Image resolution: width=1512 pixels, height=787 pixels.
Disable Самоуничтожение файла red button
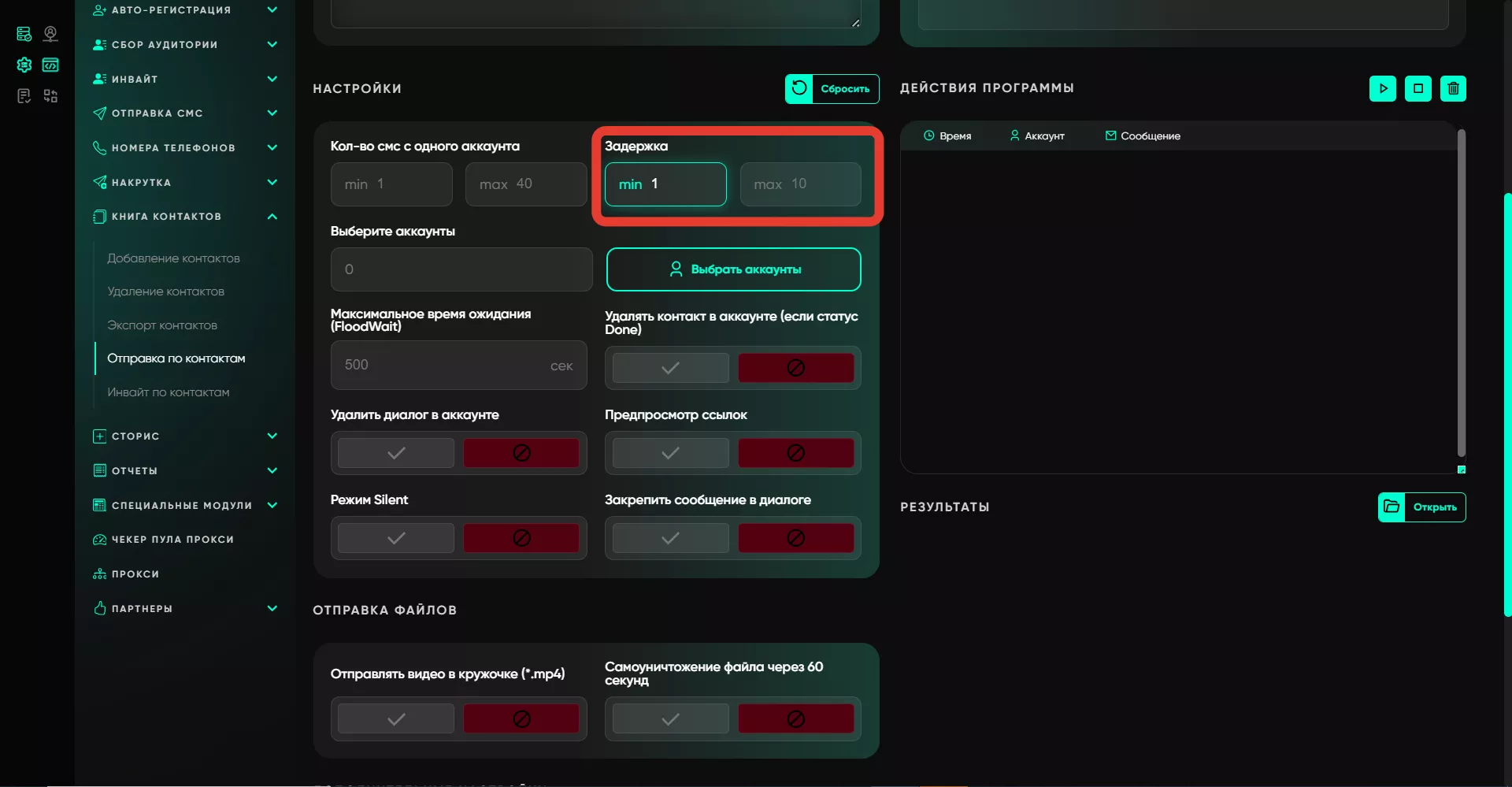[x=795, y=718]
